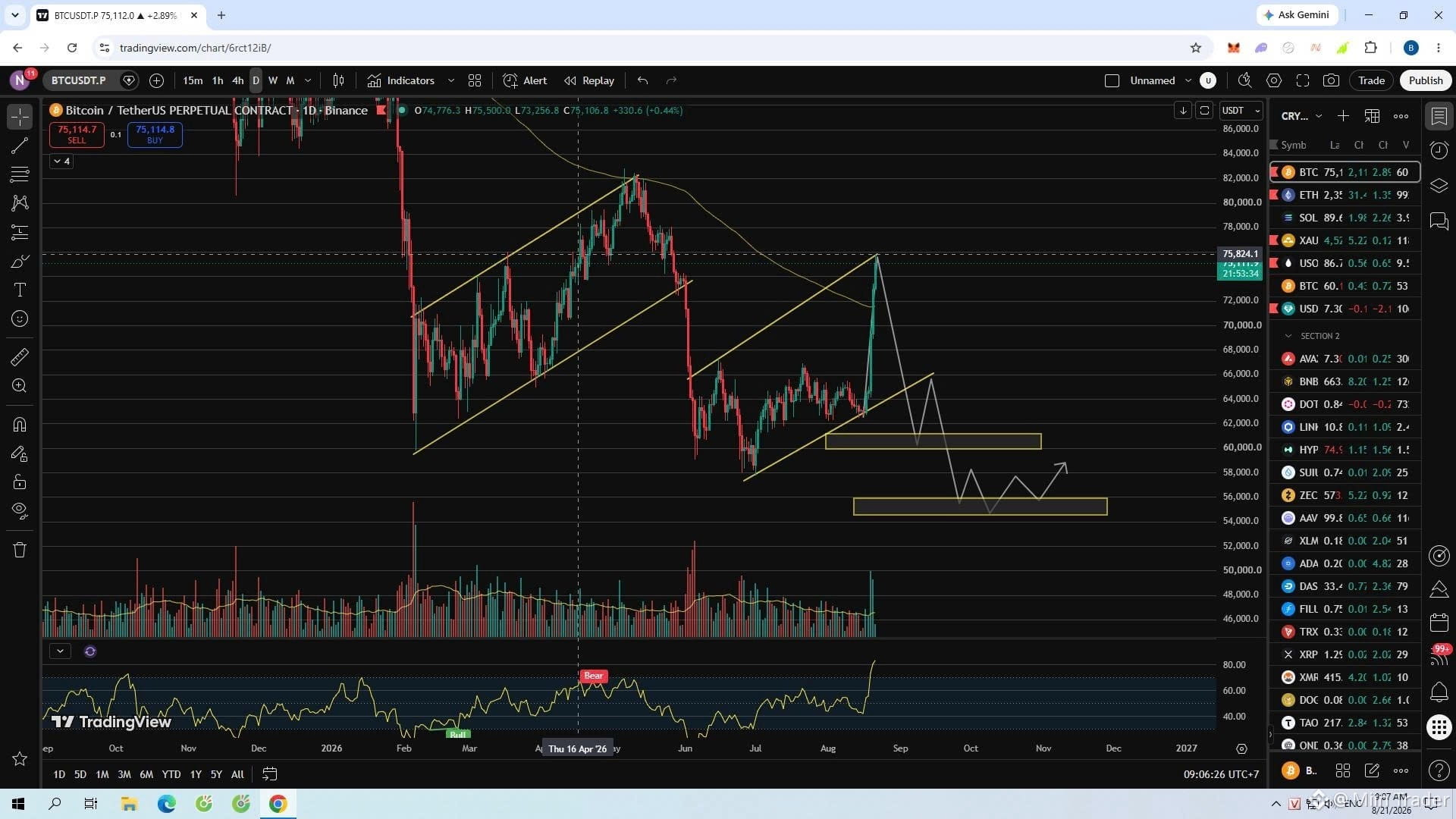Open candlestick chart style selector
The height and width of the screenshot is (819, 1456).
[339, 80]
